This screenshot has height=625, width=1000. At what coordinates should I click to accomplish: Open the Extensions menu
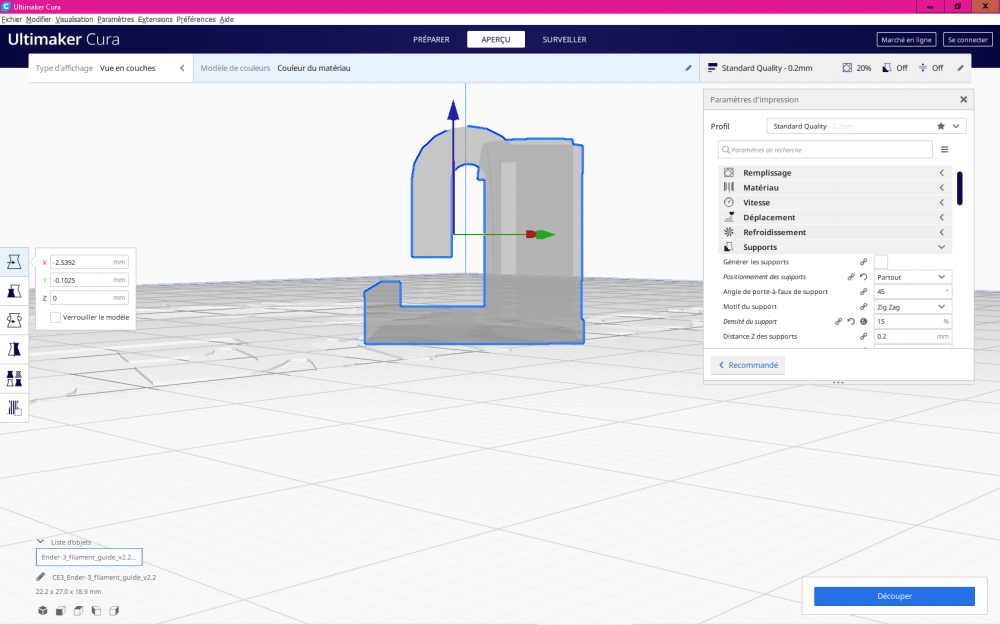155,19
